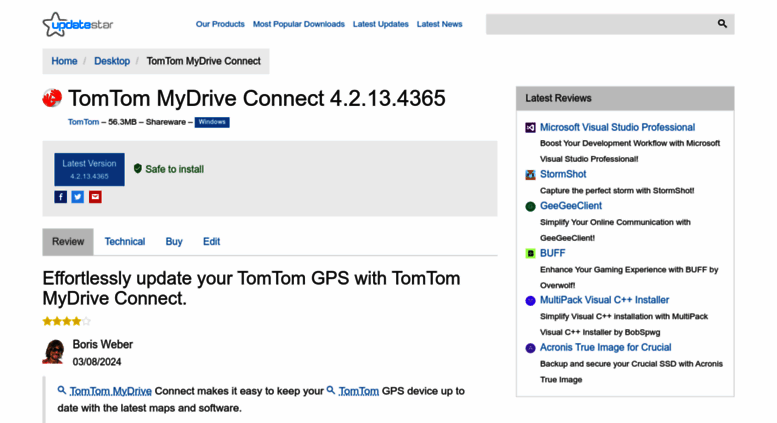Viewport: 777px width, 423px height.
Task: Switch to the Edit tab
Action: coord(212,242)
